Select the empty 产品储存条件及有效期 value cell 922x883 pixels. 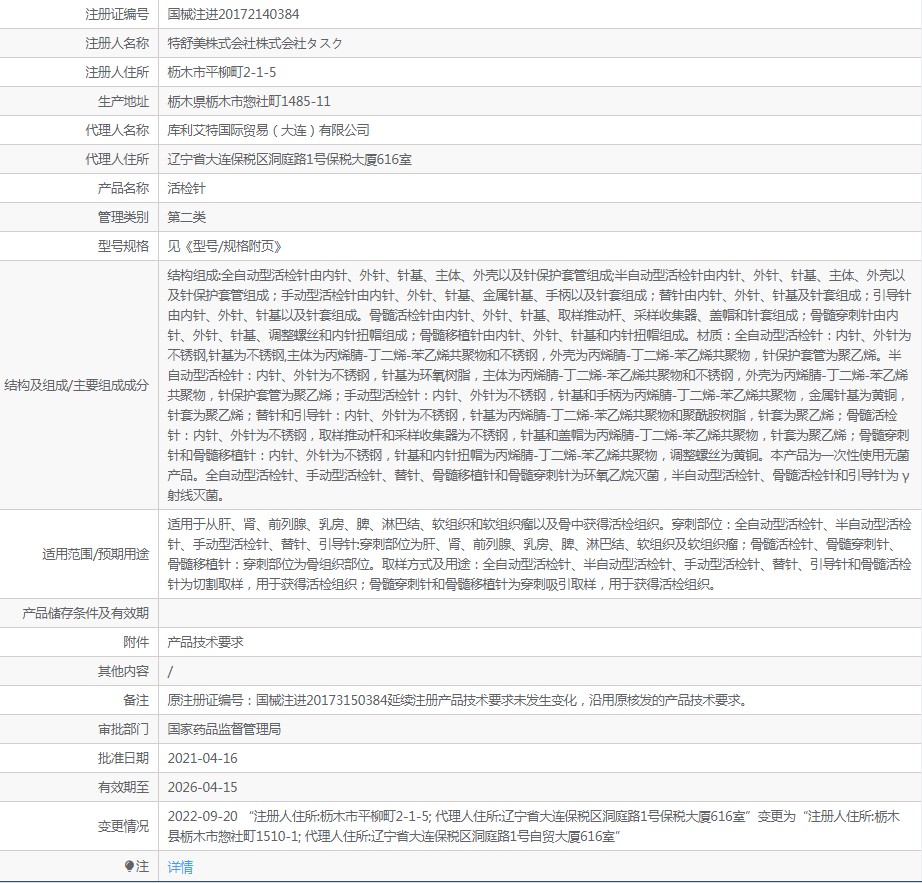click(x=540, y=613)
